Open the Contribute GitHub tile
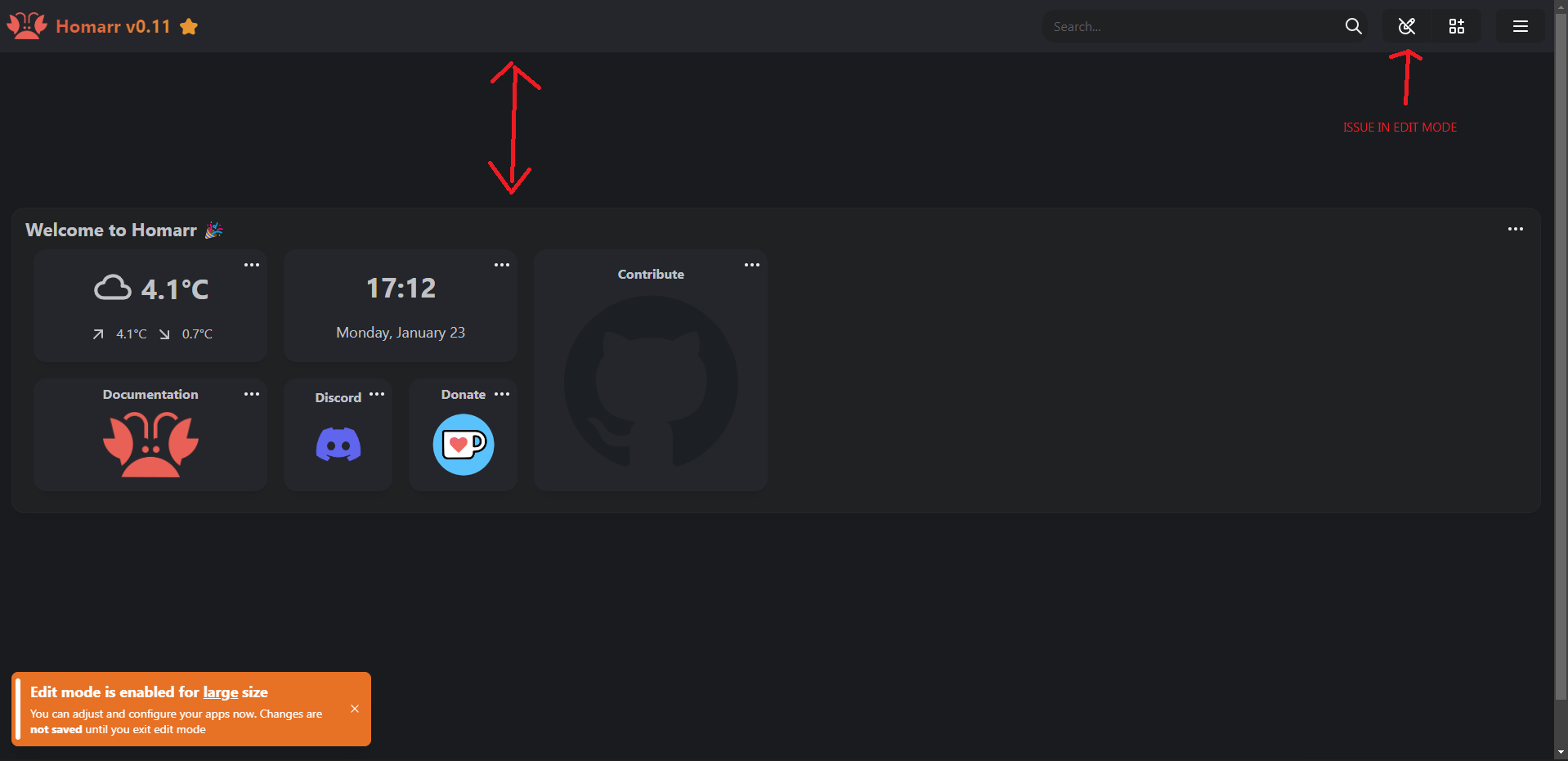 tap(650, 380)
